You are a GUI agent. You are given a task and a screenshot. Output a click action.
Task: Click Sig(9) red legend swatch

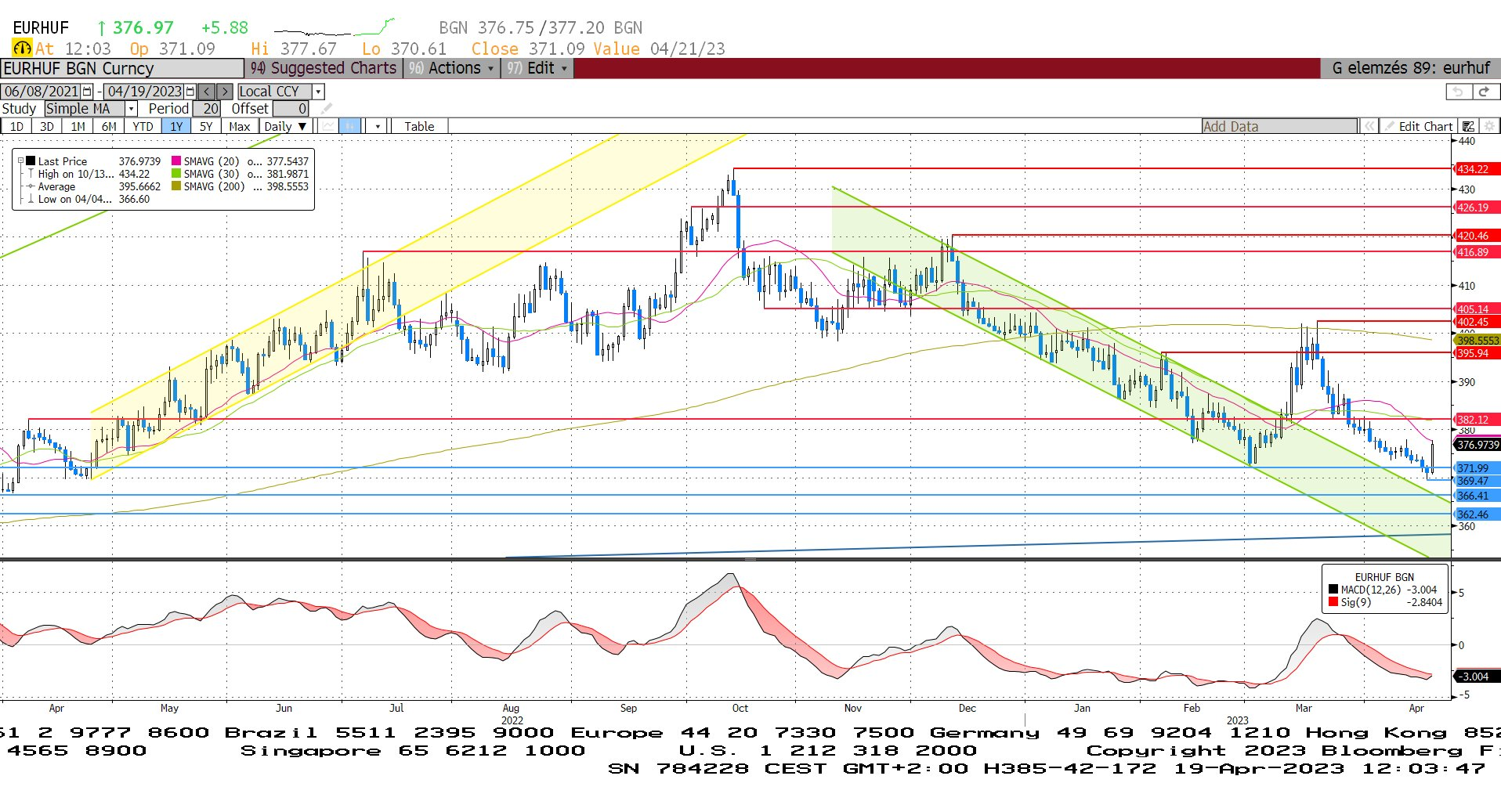(1333, 602)
